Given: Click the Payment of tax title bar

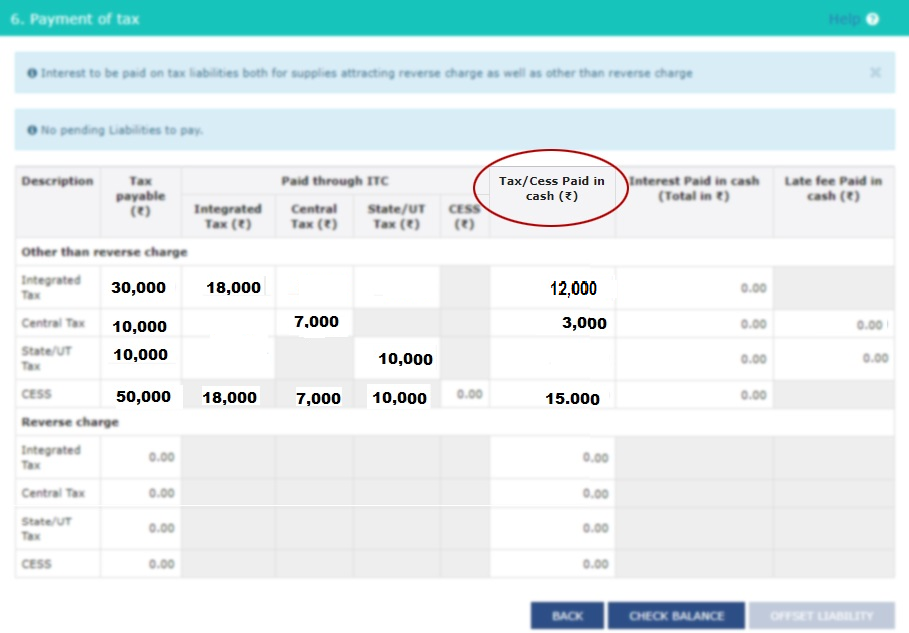Looking at the screenshot, I should coord(73,19).
